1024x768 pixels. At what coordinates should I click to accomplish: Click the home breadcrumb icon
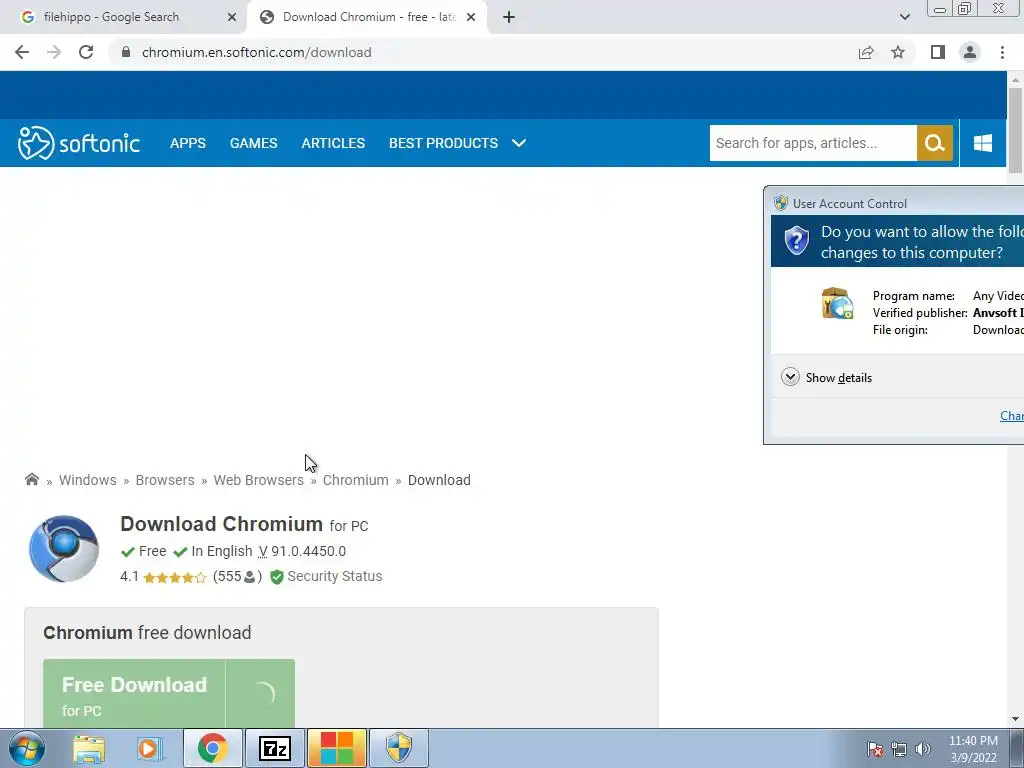pos(31,479)
